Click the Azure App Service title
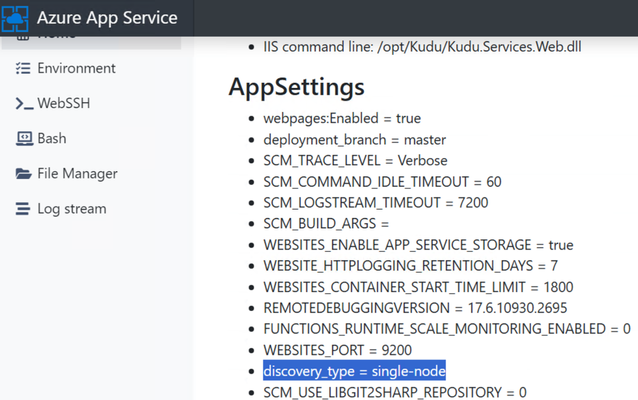Viewport: 638px width, 400px height. click(107, 18)
